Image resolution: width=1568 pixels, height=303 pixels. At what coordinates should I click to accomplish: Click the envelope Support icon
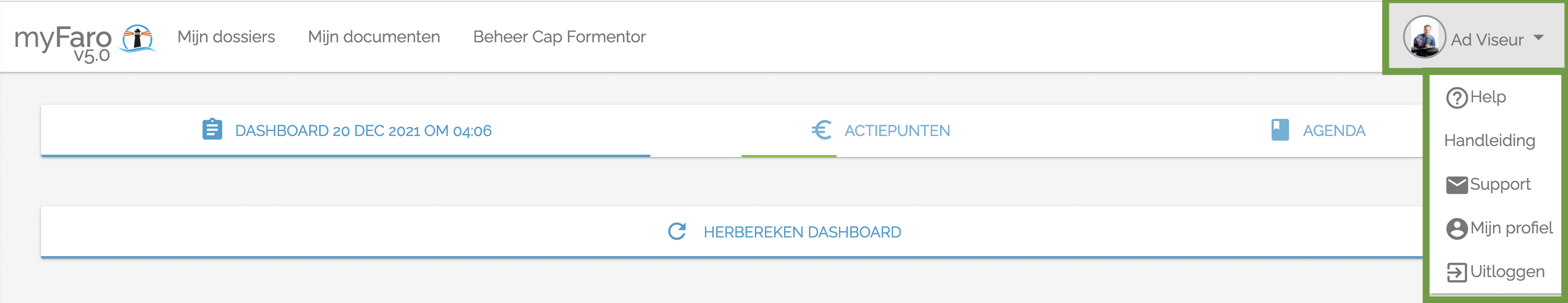click(x=1457, y=185)
